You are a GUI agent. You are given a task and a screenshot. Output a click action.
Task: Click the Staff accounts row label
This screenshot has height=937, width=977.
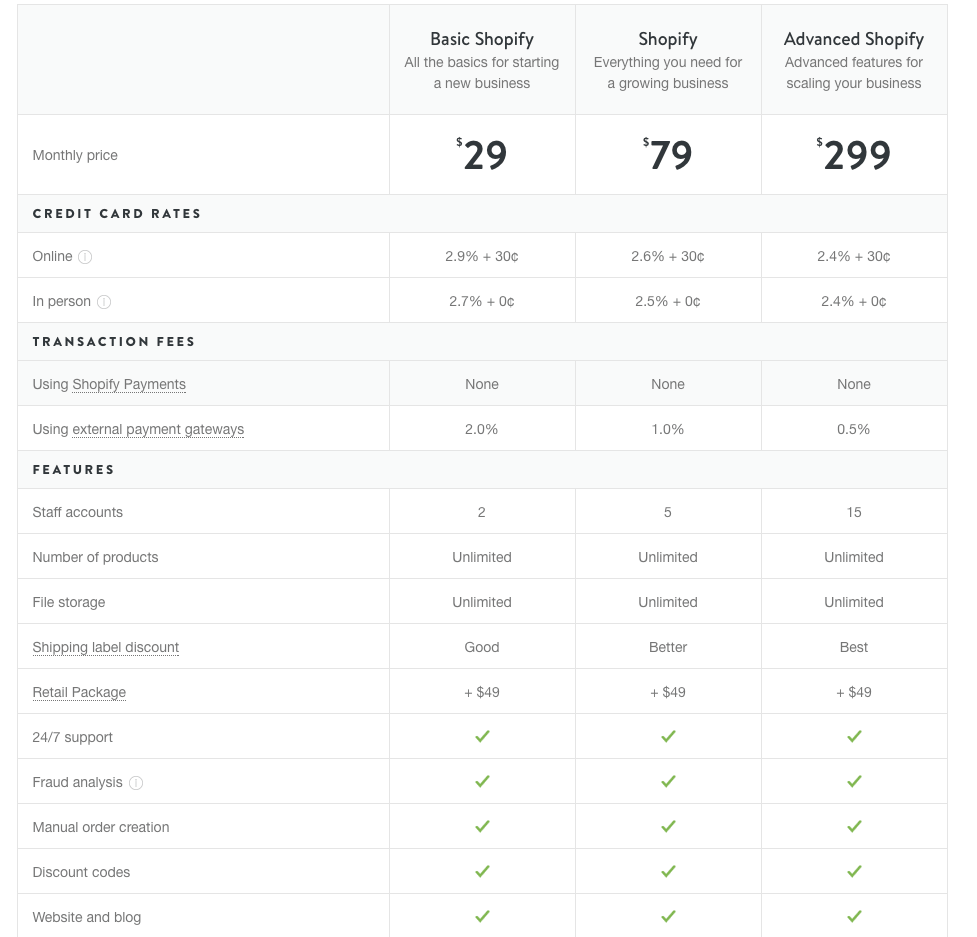pyautogui.click(x=77, y=512)
